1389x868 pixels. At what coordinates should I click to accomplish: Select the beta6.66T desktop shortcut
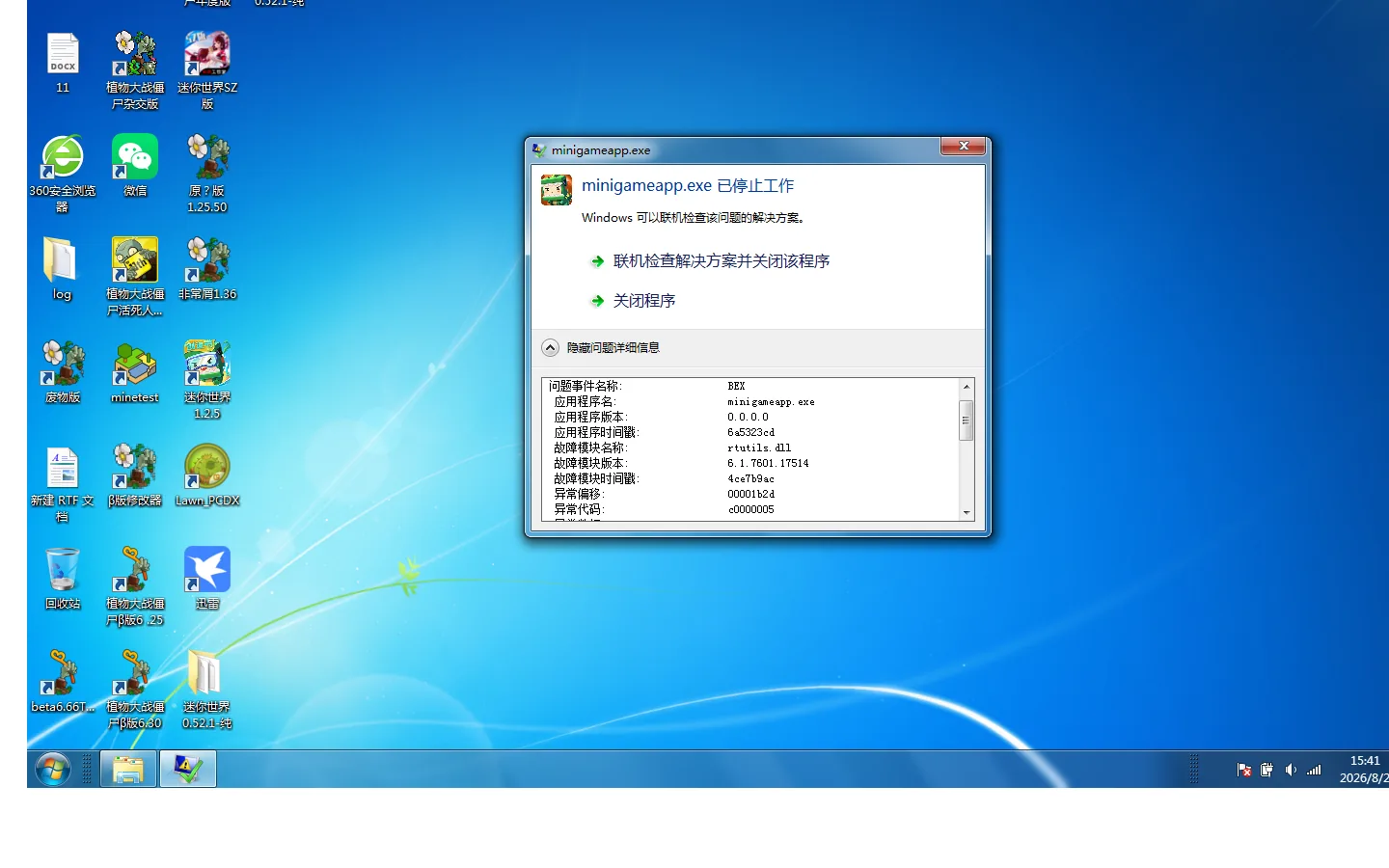63,682
